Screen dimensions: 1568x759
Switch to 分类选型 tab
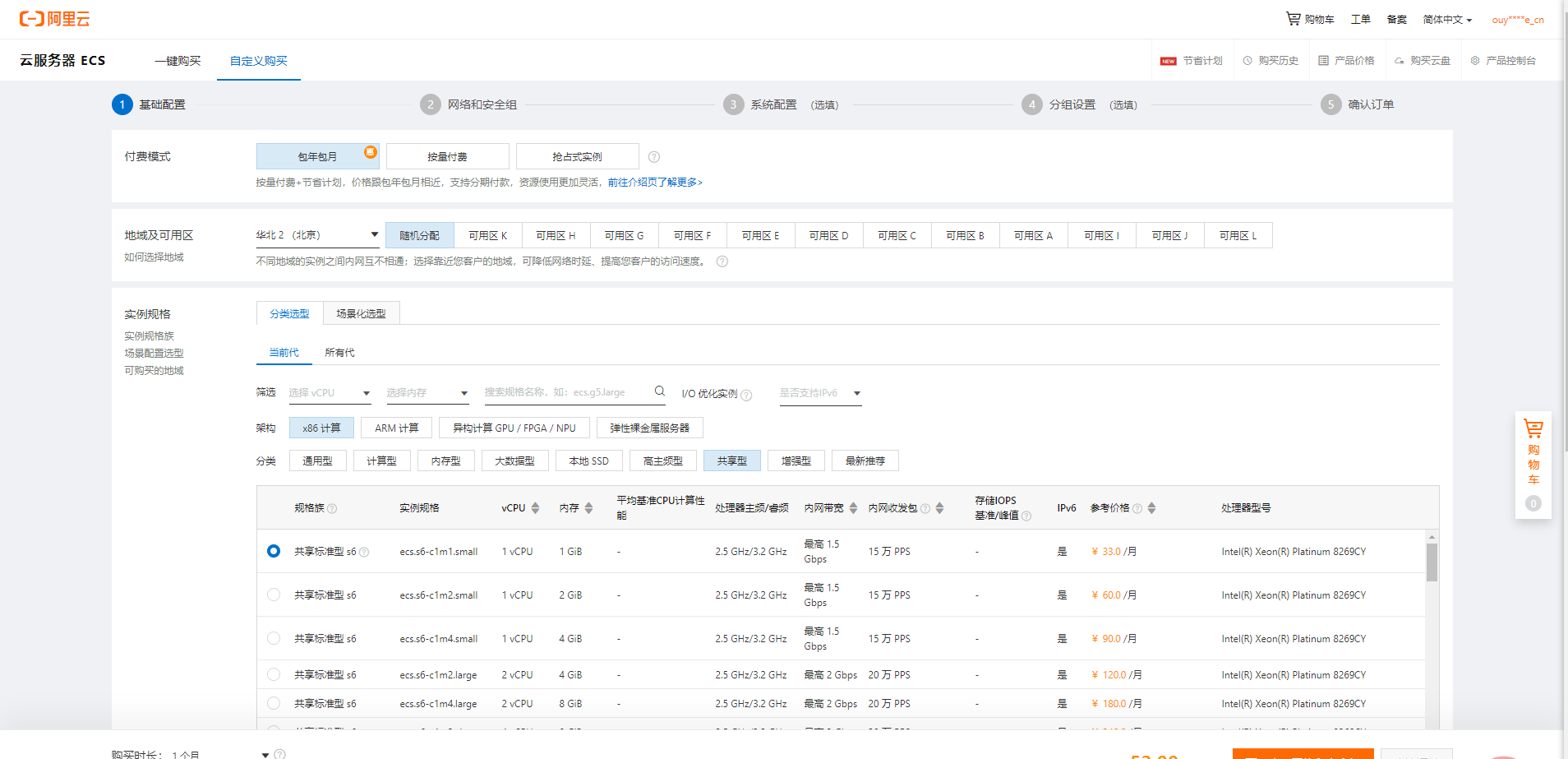[289, 313]
